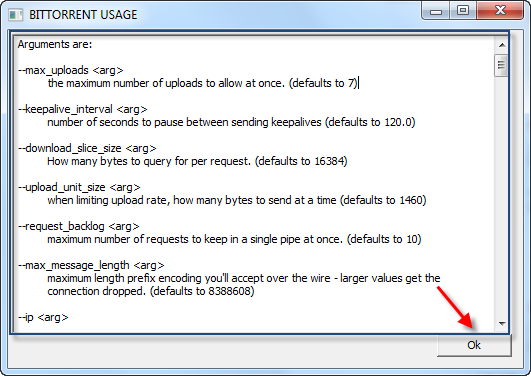Maximize the BITTORRENT USAGE window

[463, 11]
